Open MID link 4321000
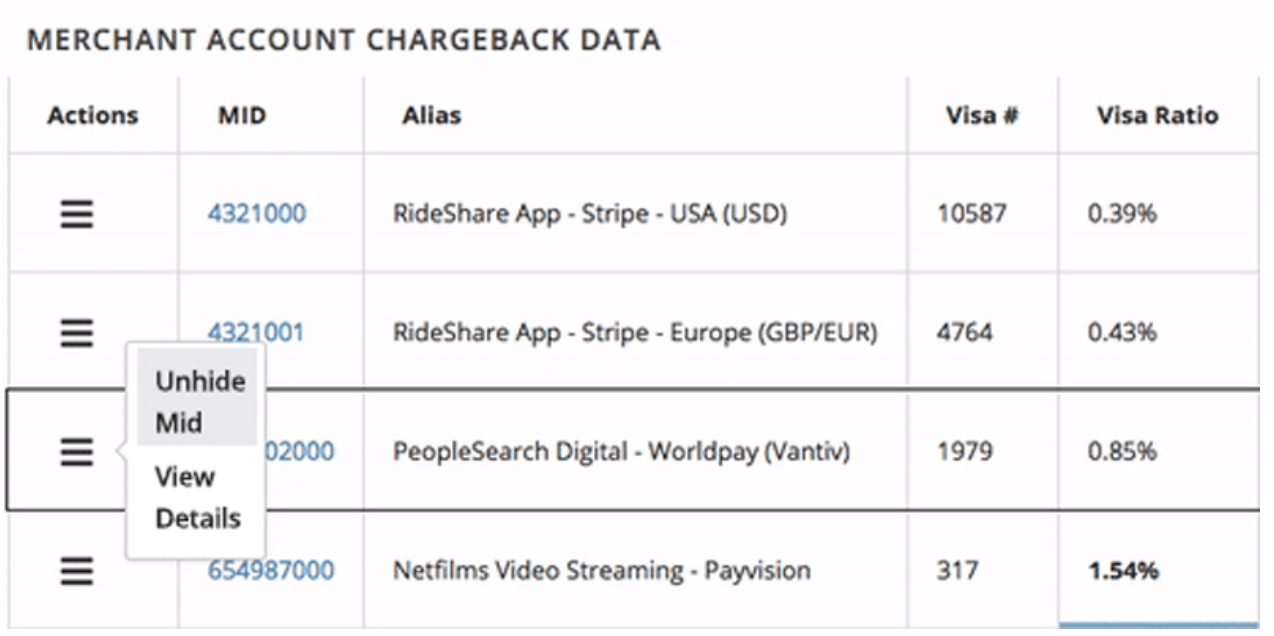This screenshot has height=636, width=1274. (x=257, y=213)
